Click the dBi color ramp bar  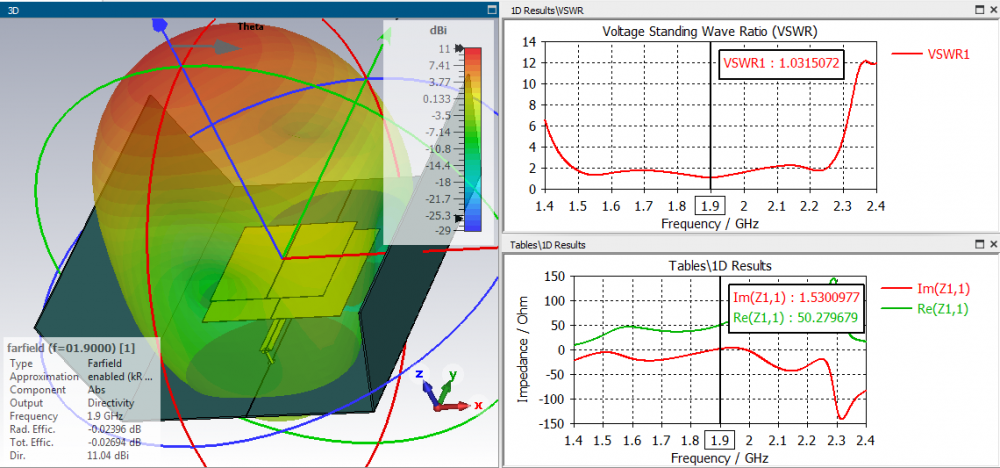[x=473, y=140]
